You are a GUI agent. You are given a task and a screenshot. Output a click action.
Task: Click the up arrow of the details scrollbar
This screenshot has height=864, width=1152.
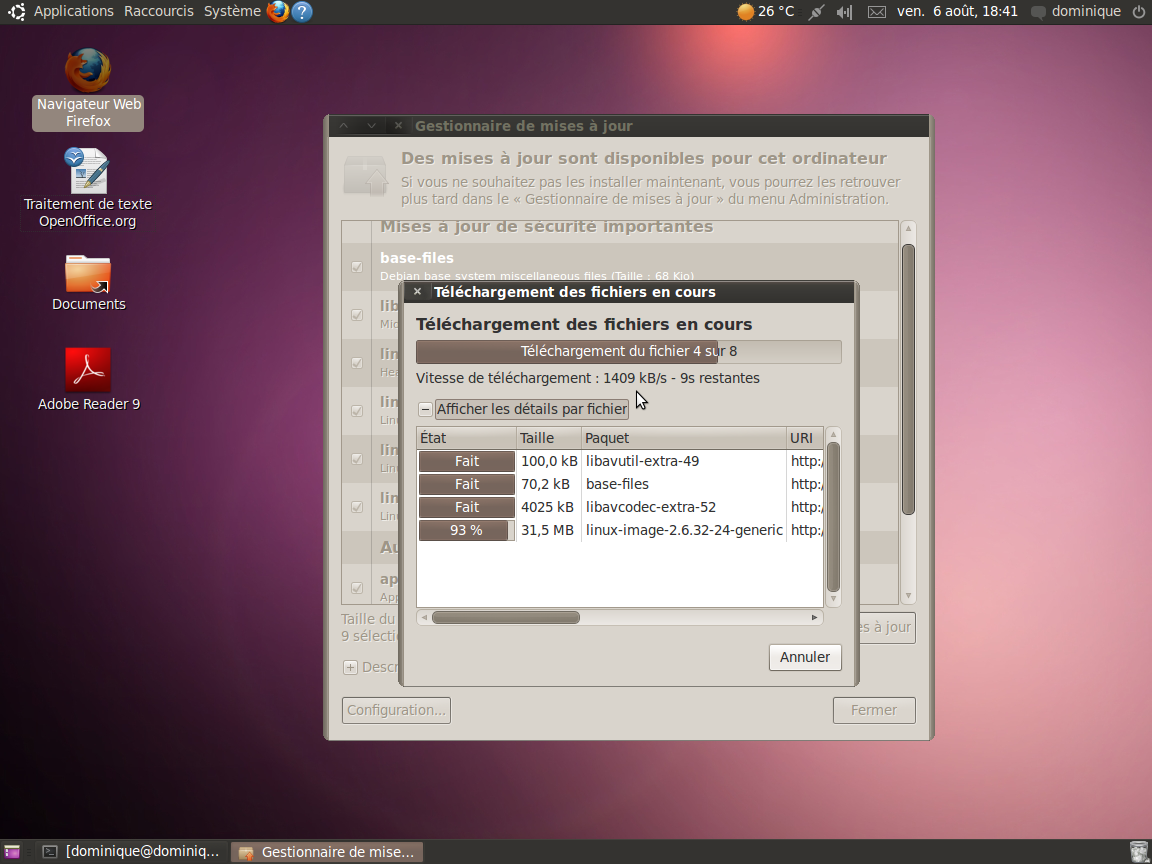(833, 435)
